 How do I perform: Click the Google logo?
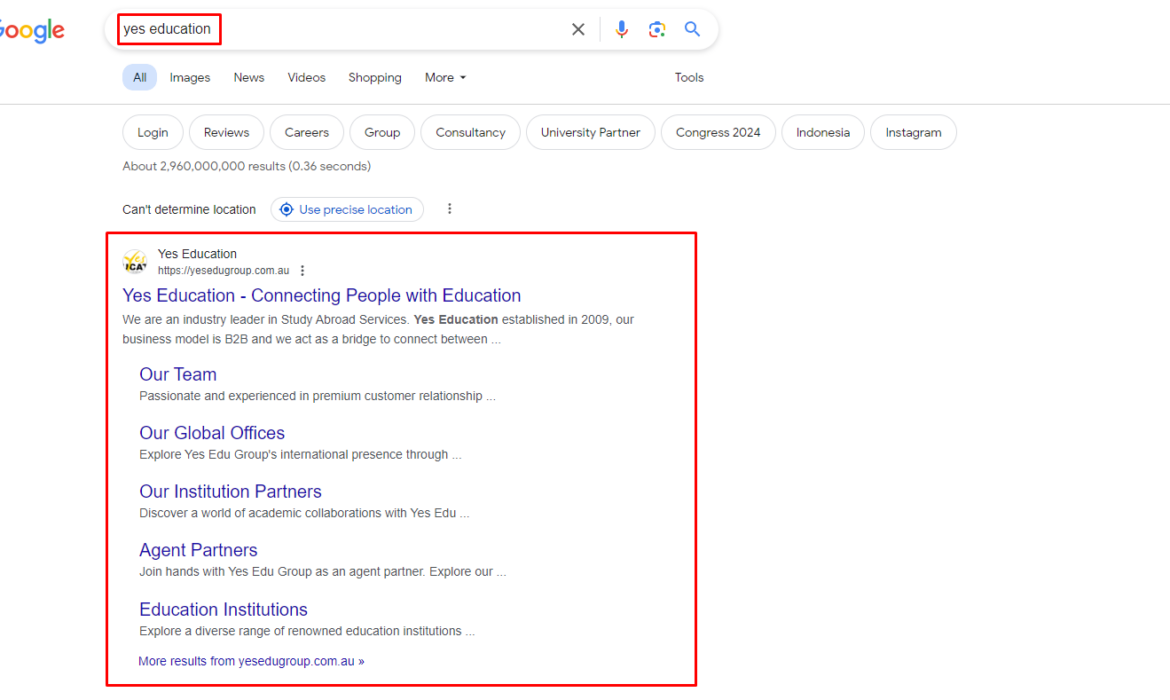(x=31, y=31)
